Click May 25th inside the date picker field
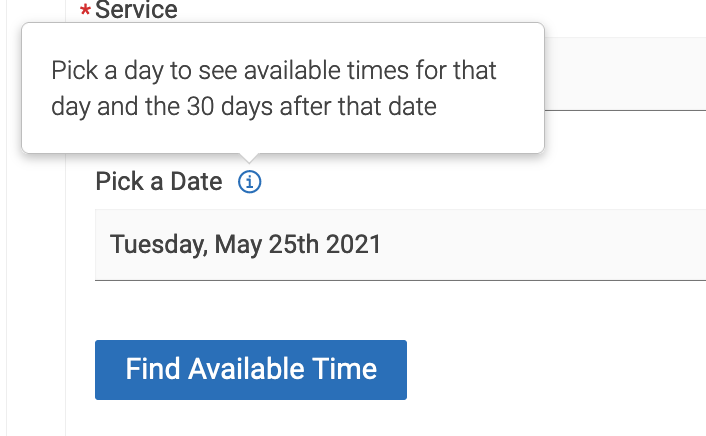 click(x=267, y=245)
